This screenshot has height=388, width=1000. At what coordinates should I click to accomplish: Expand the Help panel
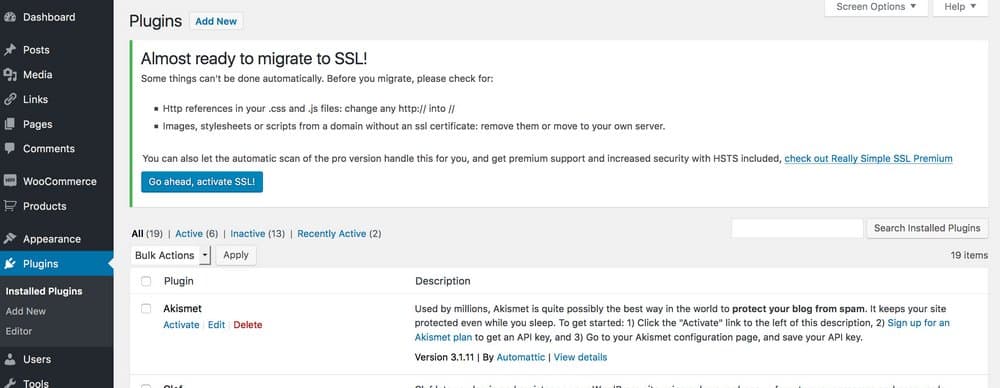960,7
